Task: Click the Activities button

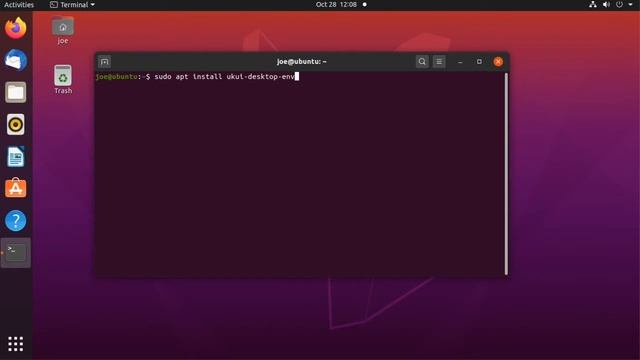Action: click(x=19, y=5)
